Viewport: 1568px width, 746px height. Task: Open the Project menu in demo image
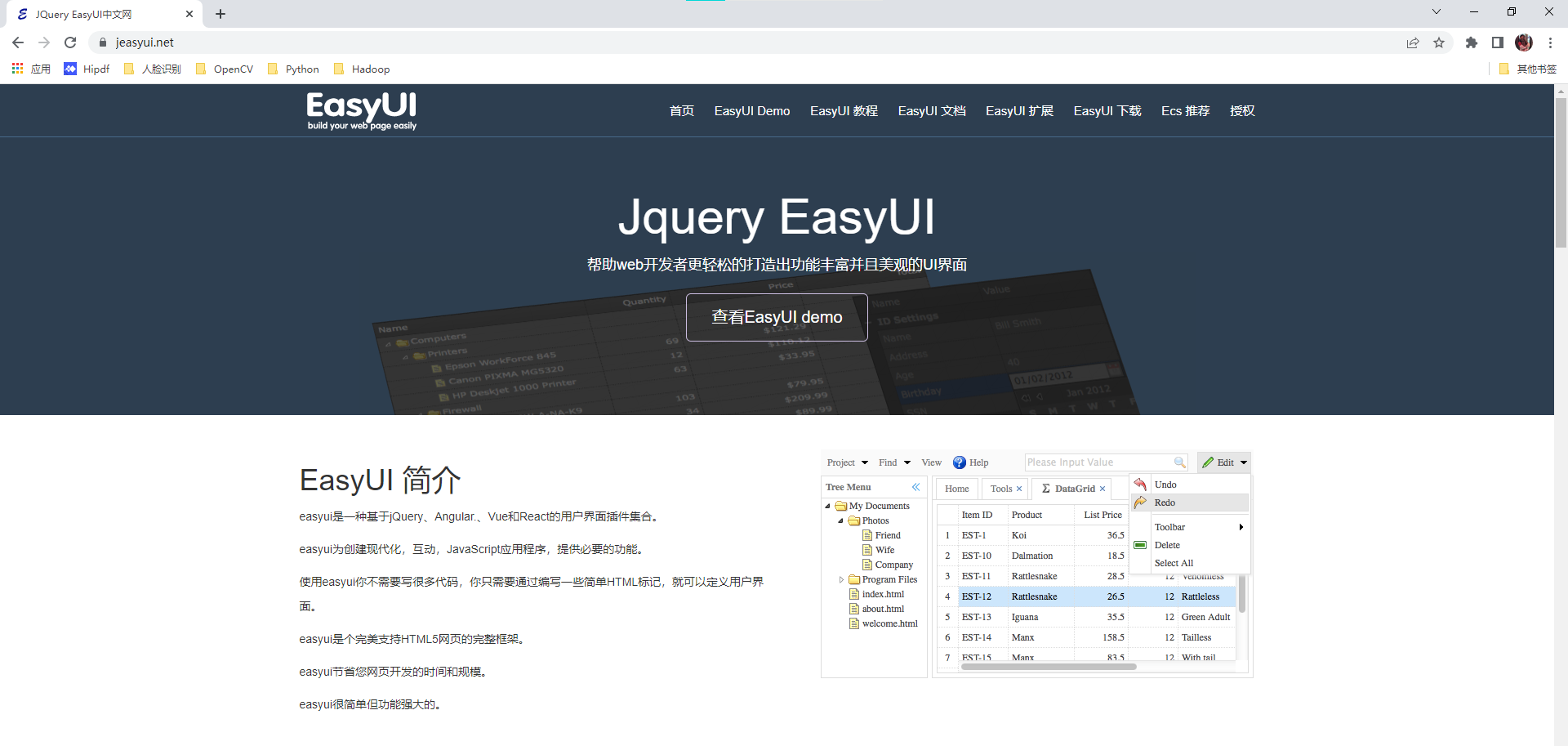847,462
